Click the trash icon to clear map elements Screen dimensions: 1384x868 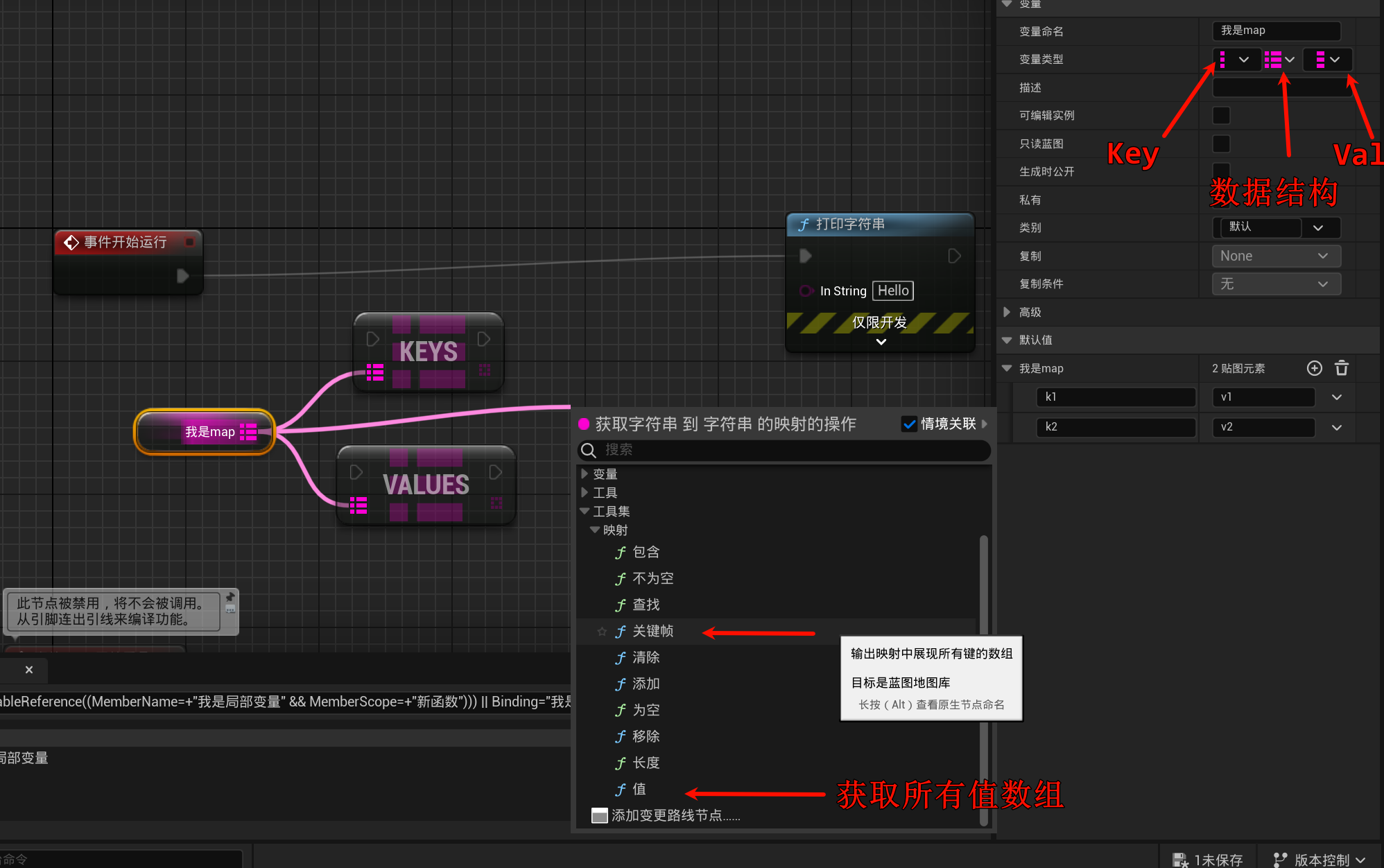click(1342, 368)
